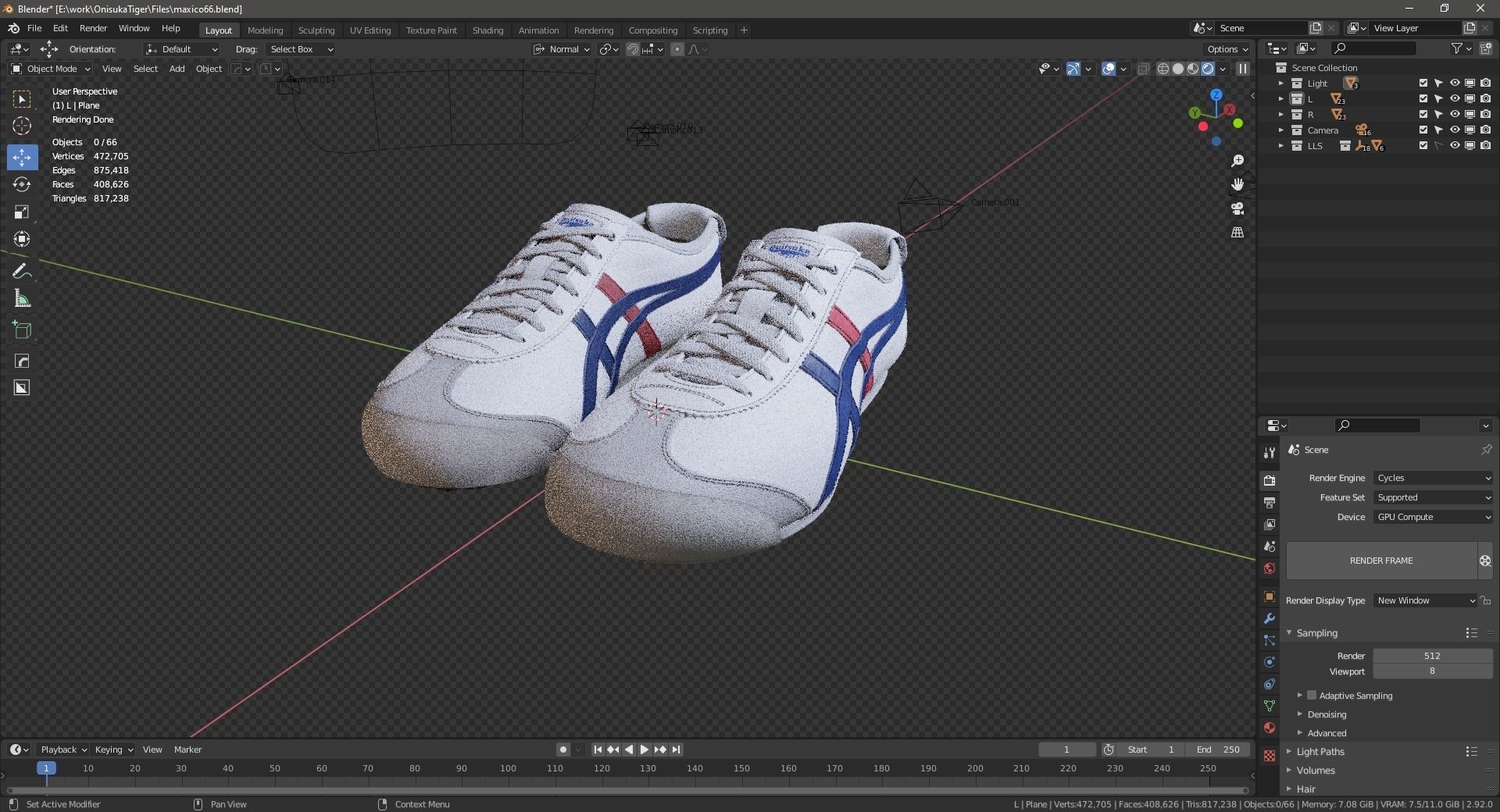Toggle the Camera collection eye icon
The width and height of the screenshot is (1500, 812).
[x=1455, y=130]
